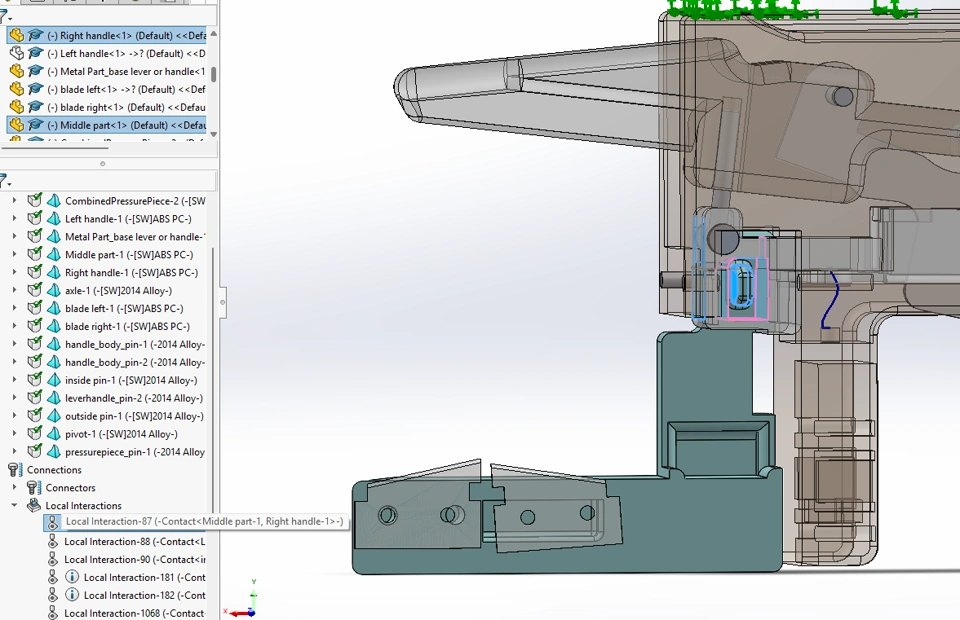The width and height of the screenshot is (960, 620).
Task: Select axle-1 (2014 Alloy) in the tree
Action: click(x=118, y=291)
